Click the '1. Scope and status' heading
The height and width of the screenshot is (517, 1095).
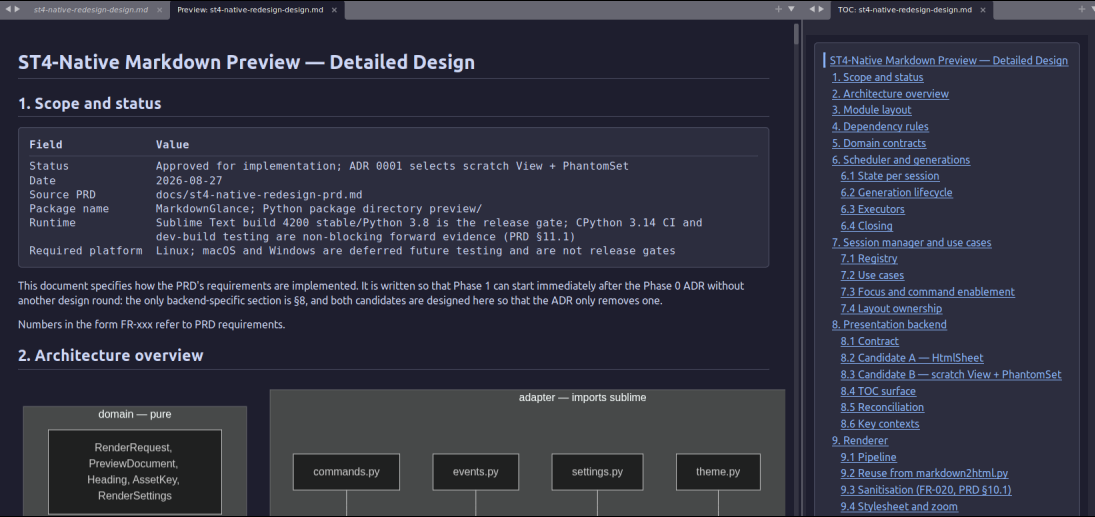(89, 104)
